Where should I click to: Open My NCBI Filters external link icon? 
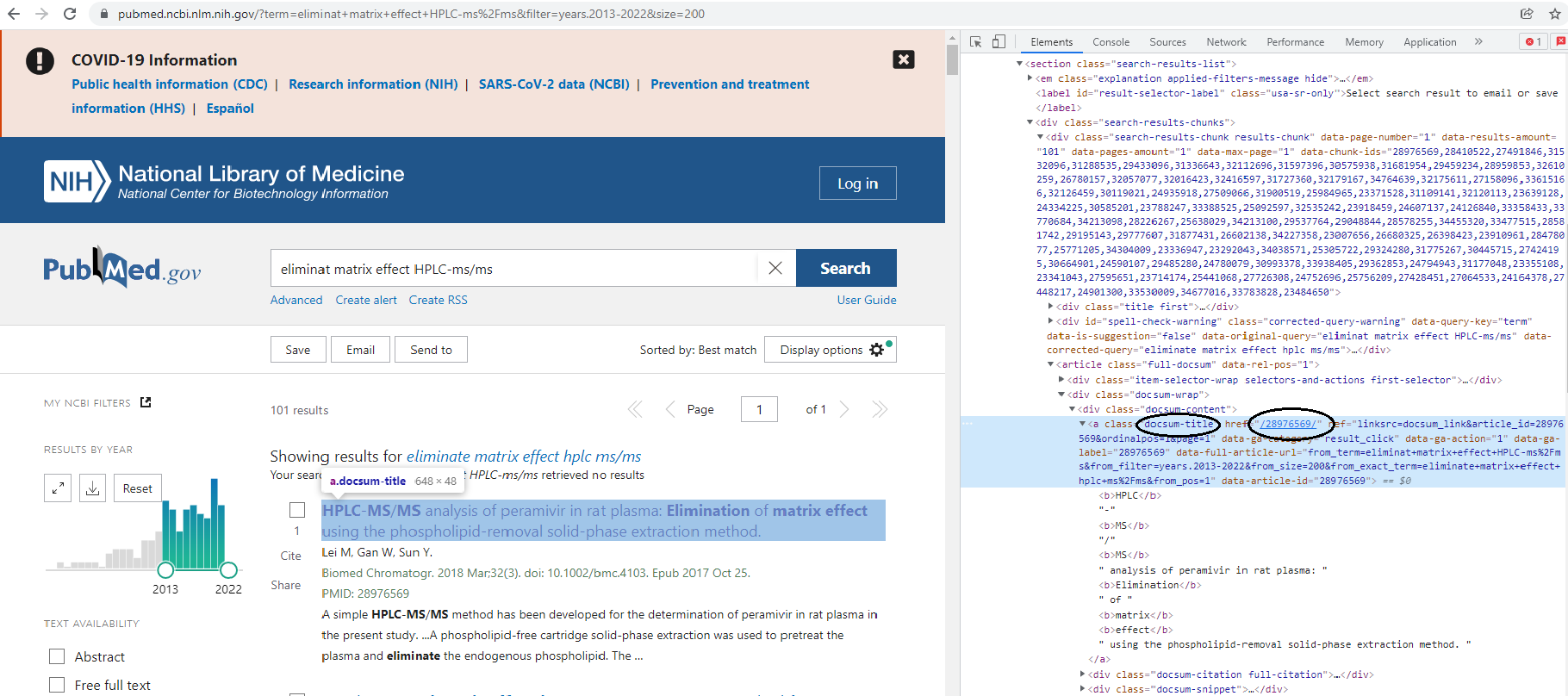pyautogui.click(x=146, y=402)
